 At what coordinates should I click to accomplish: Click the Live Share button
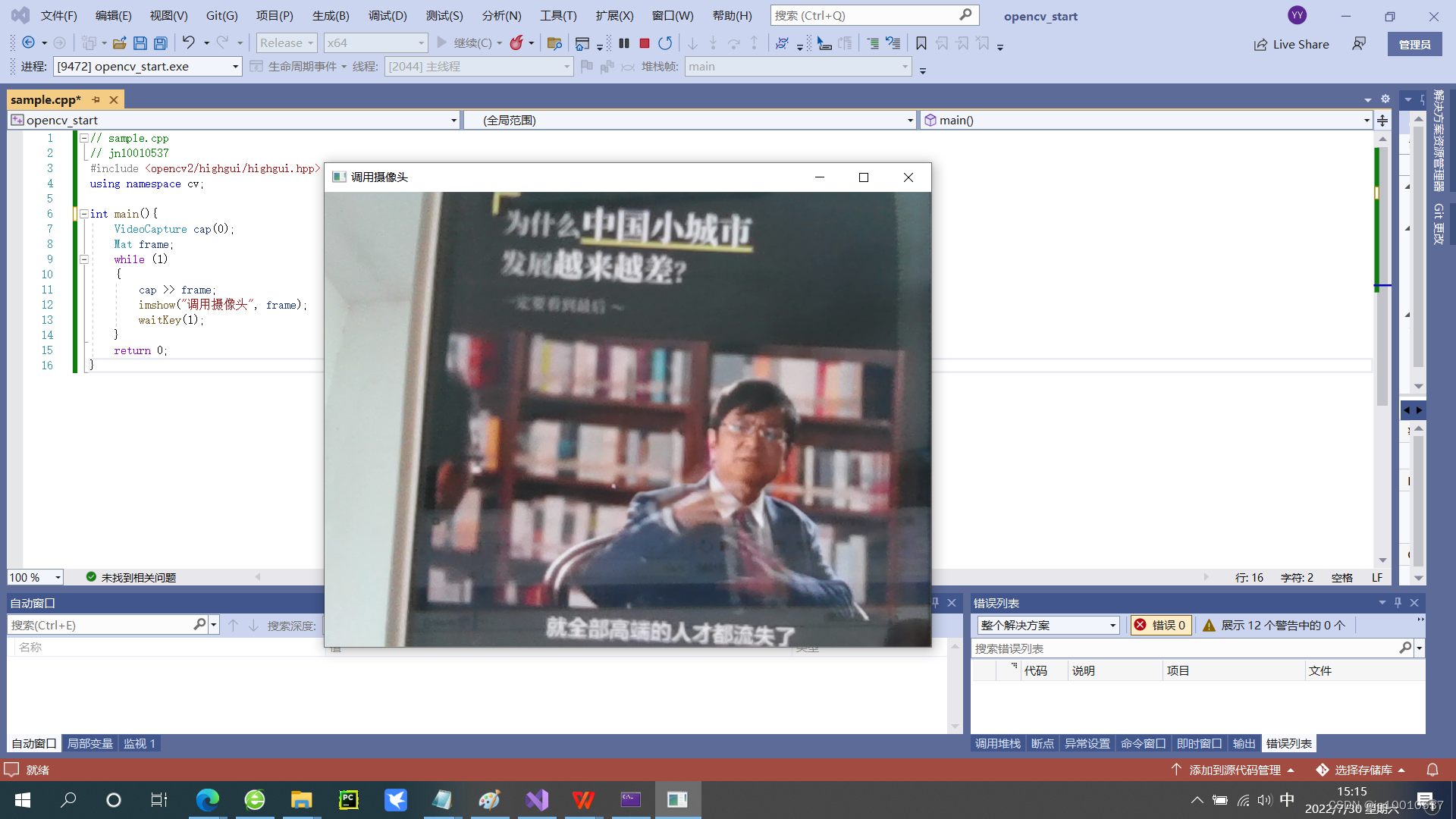(1291, 44)
